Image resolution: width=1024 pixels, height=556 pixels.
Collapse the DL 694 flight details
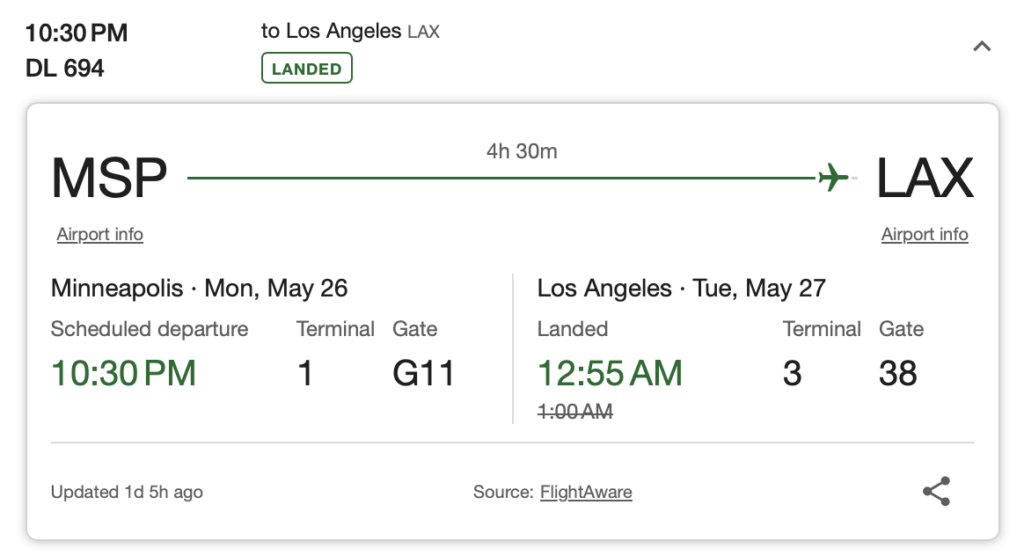coord(982,46)
